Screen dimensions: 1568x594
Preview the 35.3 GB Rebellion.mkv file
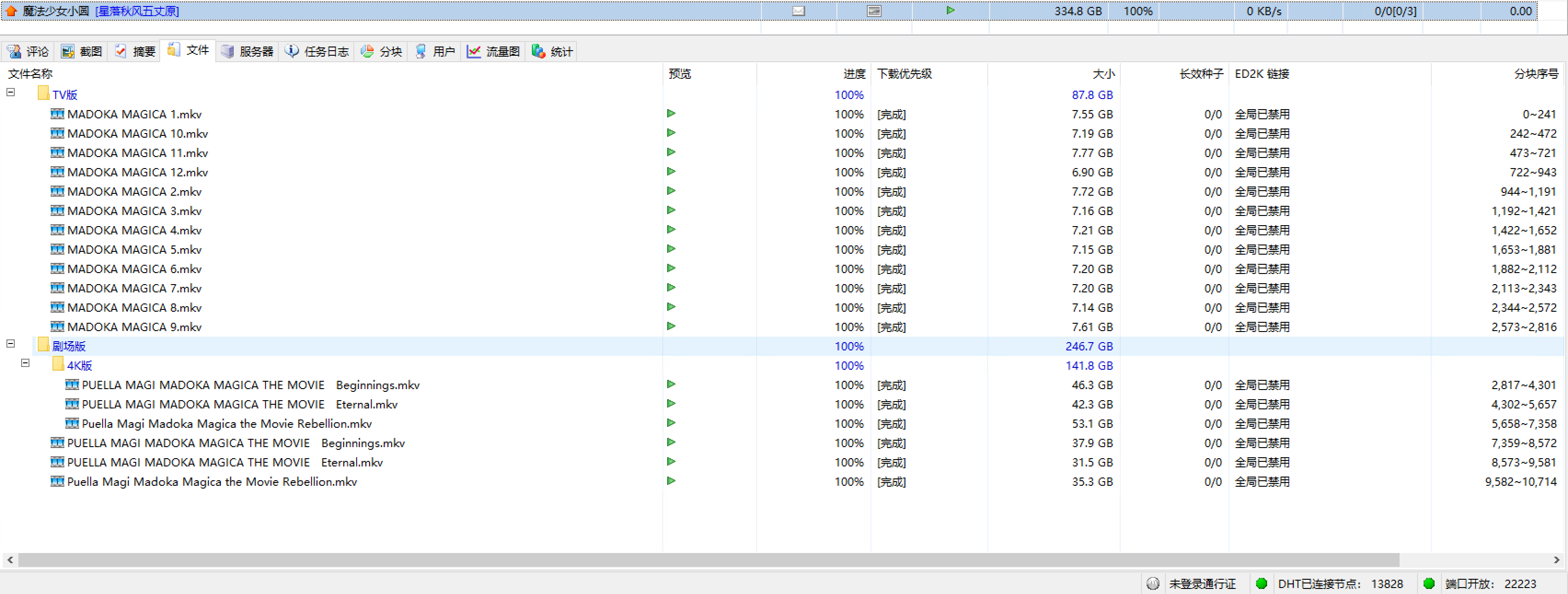pyautogui.click(x=671, y=481)
